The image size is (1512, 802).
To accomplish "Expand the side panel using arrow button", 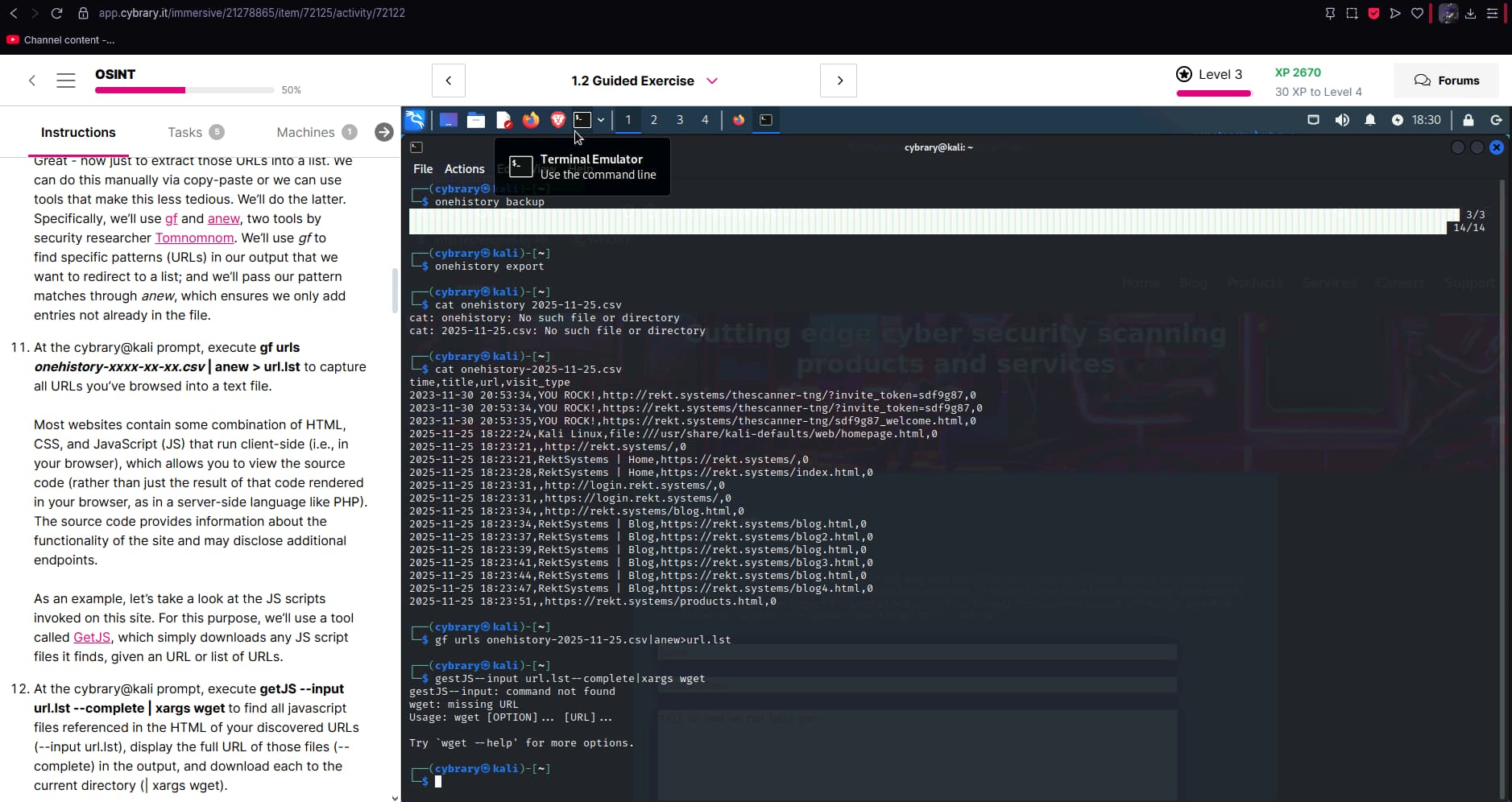I will (384, 132).
